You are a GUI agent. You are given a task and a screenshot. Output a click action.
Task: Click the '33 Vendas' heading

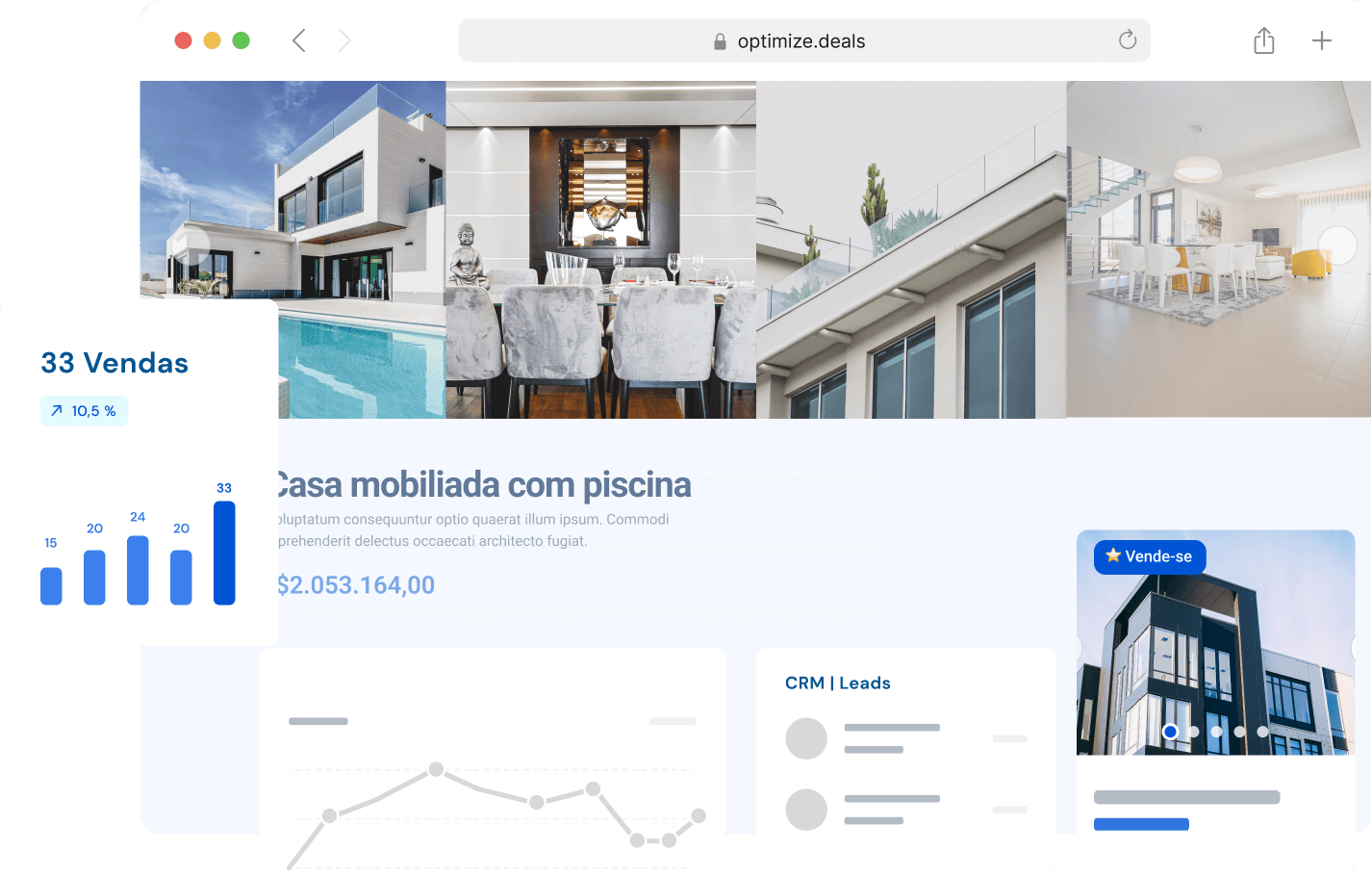[x=114, y=363]
